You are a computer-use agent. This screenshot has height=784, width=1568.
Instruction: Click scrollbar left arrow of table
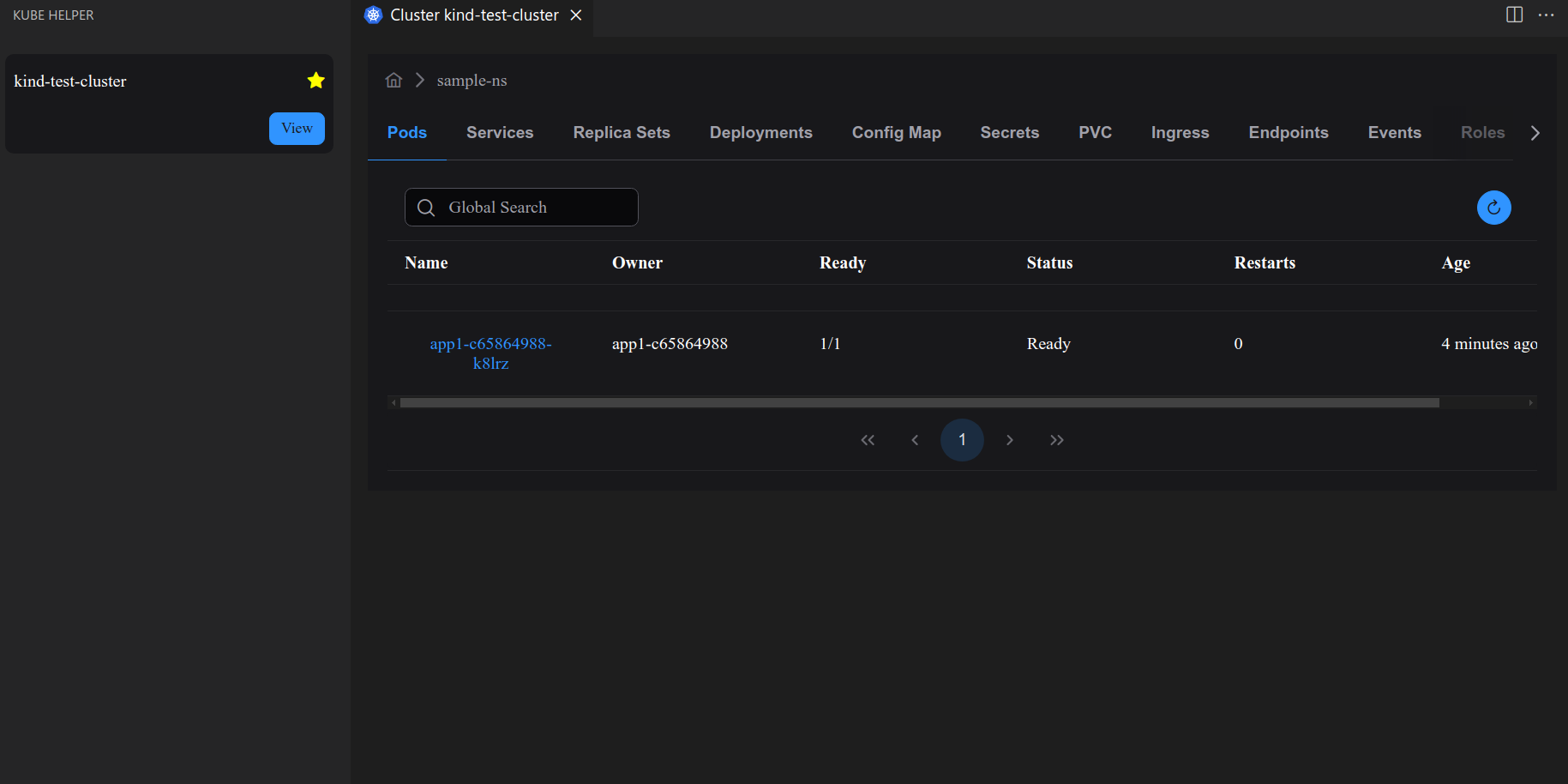point(394,402)
